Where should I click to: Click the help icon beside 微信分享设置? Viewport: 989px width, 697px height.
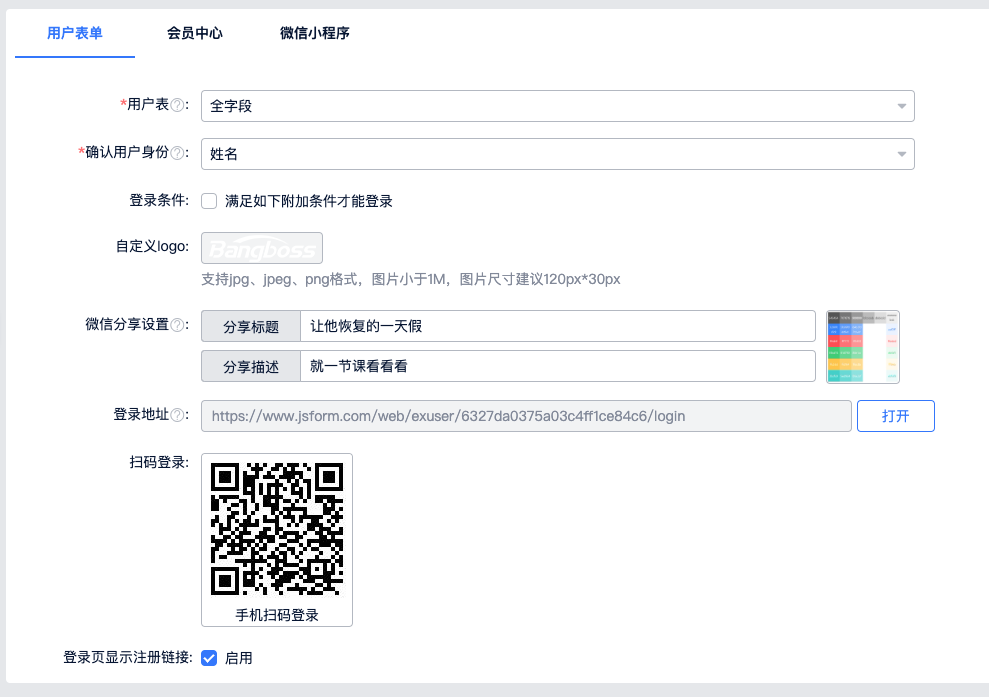point(177,325)
